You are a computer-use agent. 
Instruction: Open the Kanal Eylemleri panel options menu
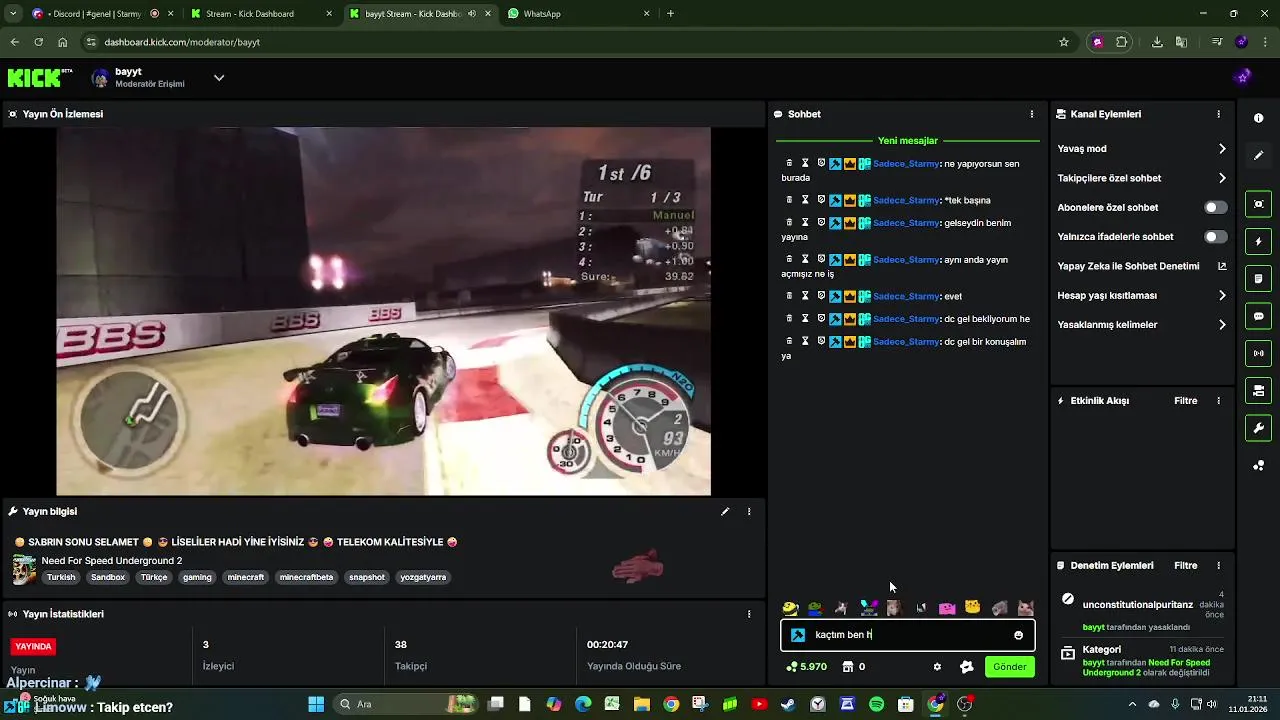tap(1218, 114)
